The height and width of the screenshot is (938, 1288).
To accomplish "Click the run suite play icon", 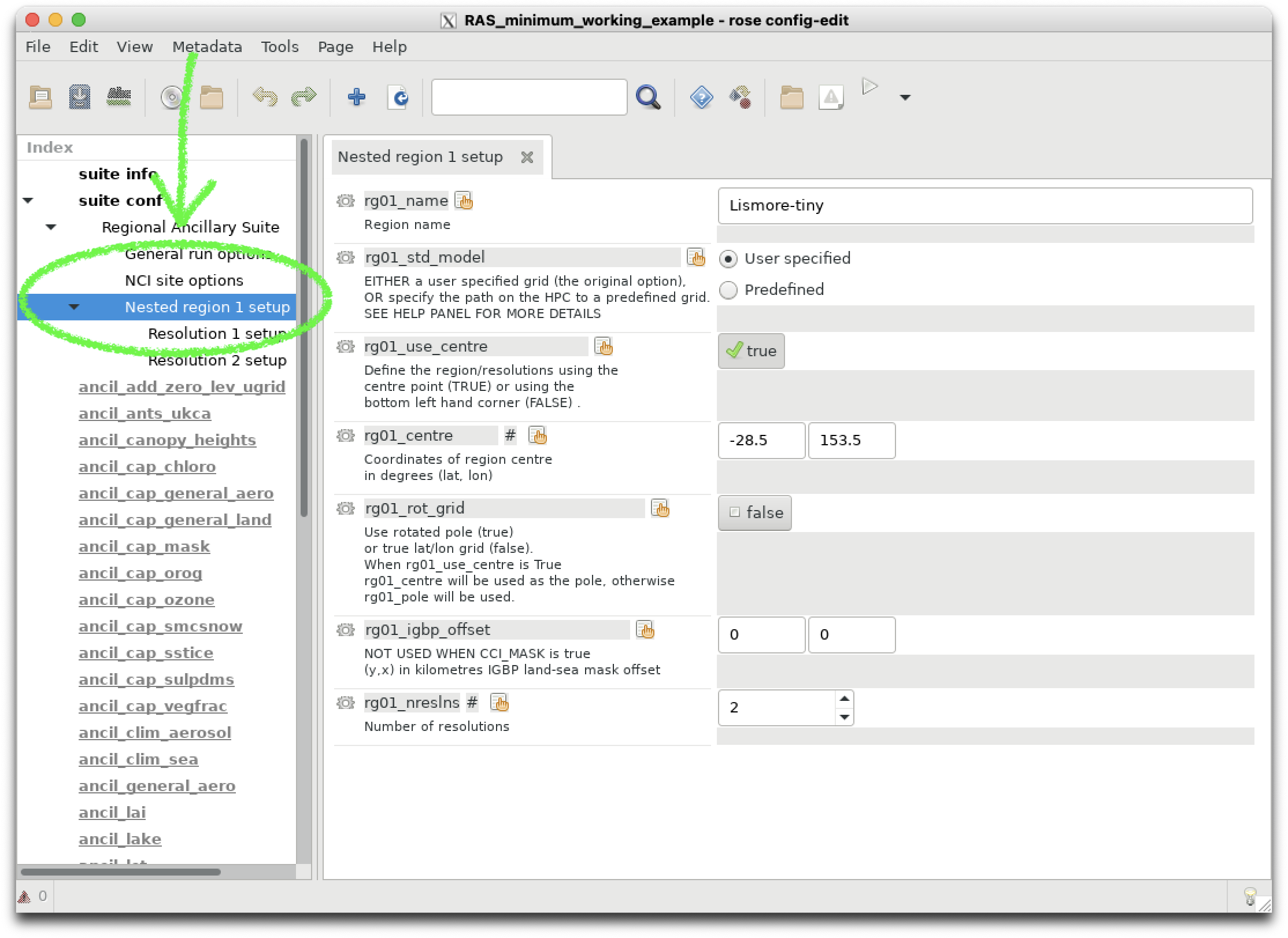I will tap(869, 87).
